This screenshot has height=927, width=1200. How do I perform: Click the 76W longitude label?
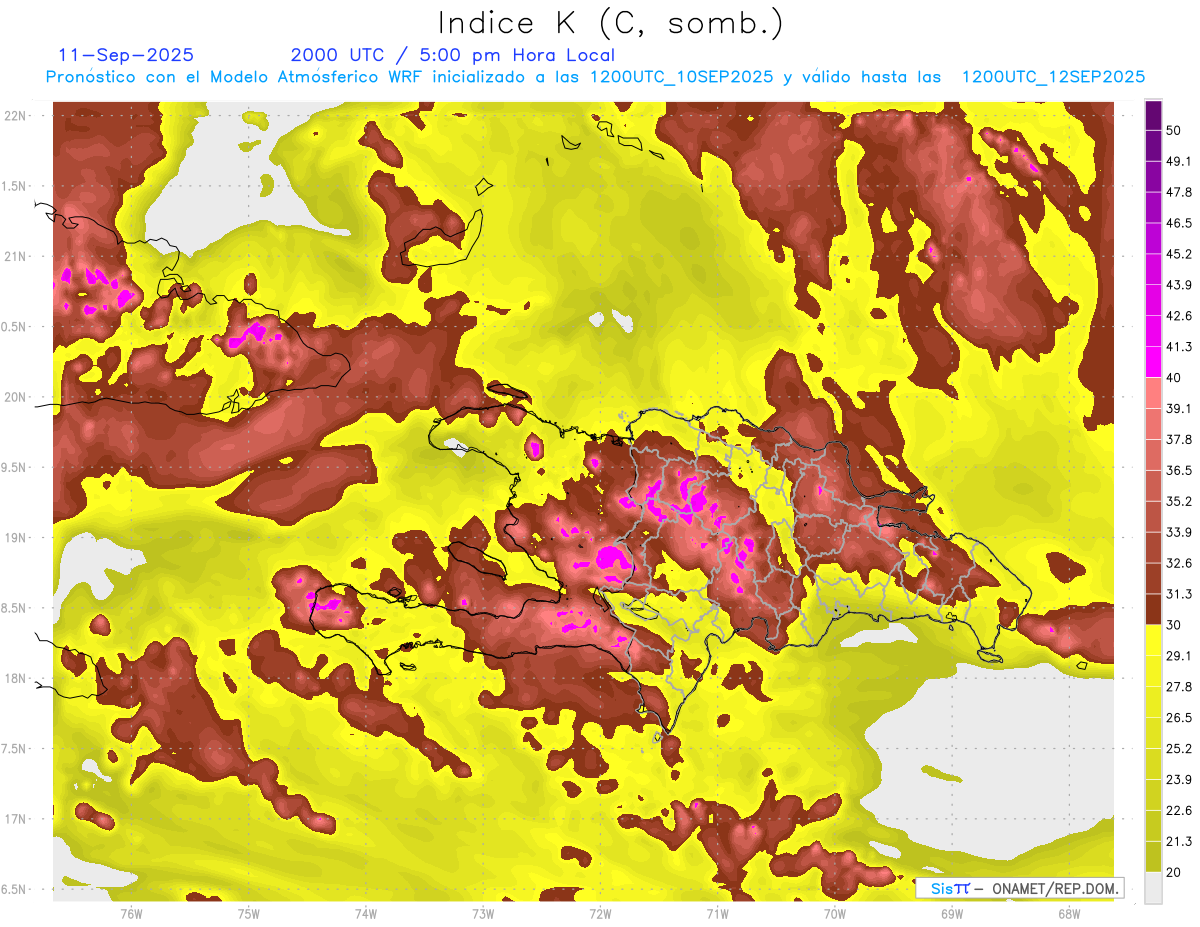[x=131, y=913]
